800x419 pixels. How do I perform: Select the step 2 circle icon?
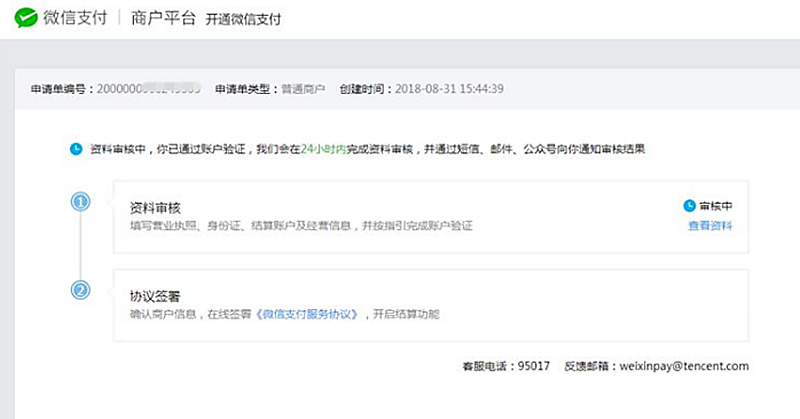coord(80,290)
